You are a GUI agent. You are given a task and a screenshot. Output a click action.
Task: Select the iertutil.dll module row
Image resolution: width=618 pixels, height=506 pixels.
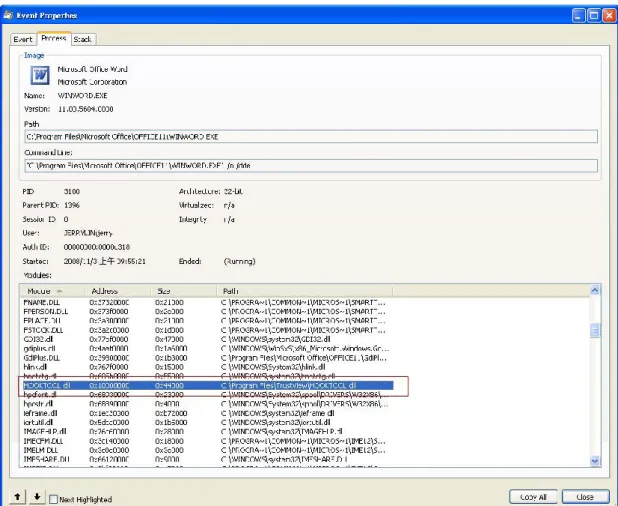click(x=207, y=422)
